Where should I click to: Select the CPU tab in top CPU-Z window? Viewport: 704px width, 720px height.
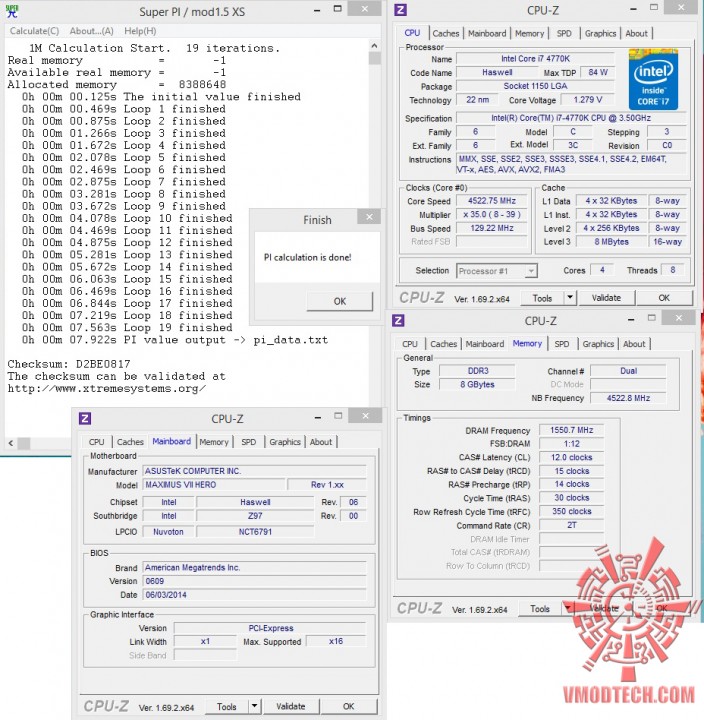click(412, 33)
